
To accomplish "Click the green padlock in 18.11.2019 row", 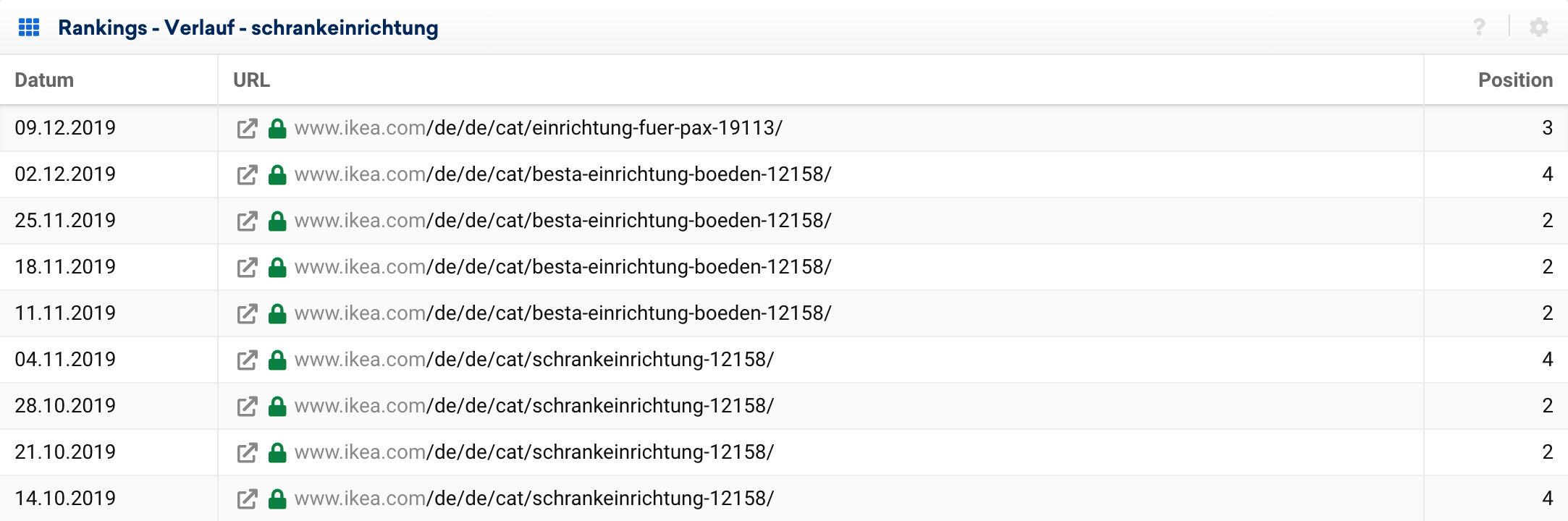I will point(277,268).
